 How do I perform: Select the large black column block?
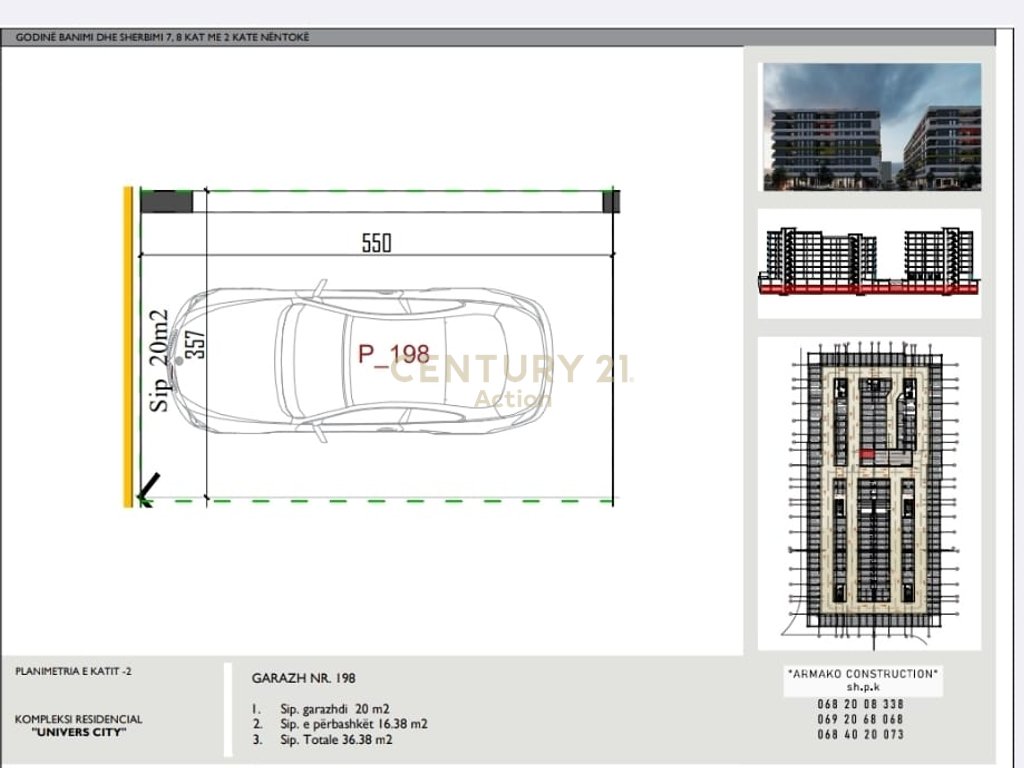[166, 201]
